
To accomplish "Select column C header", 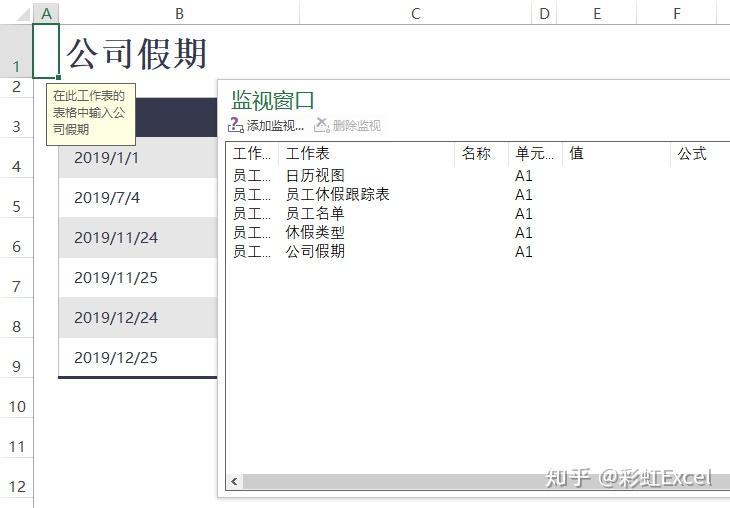I will (x=416, y=14).
